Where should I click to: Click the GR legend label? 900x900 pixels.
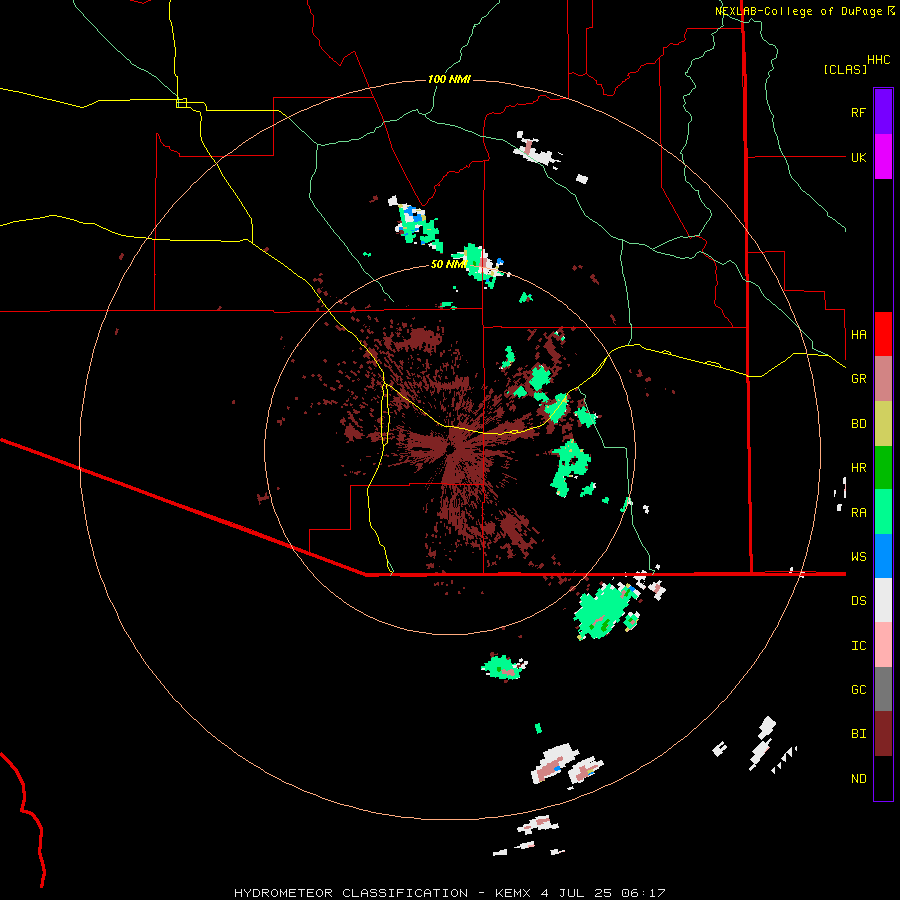click(858, 379)
